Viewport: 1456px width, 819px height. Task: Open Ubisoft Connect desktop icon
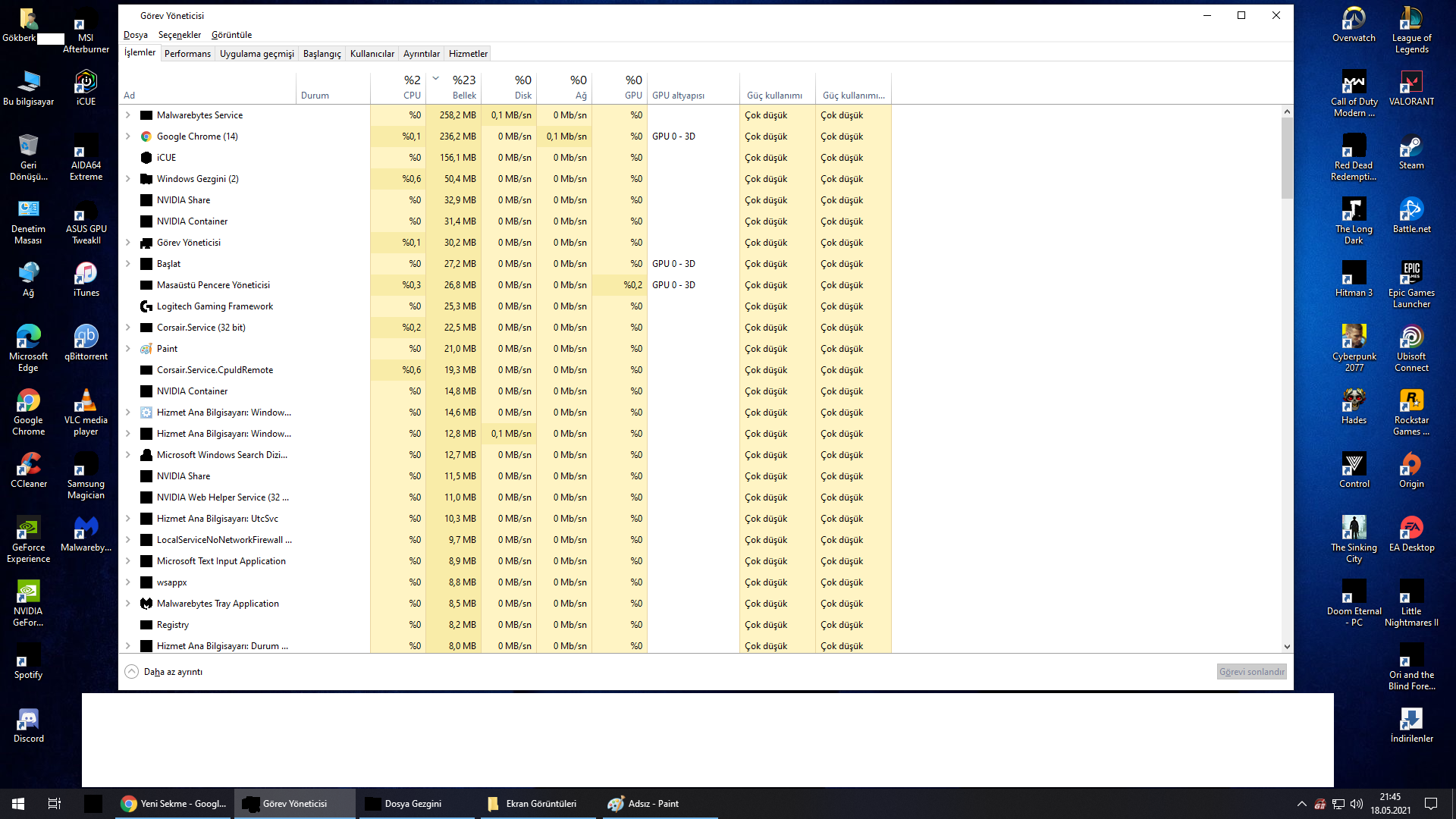coord(1411,349)
